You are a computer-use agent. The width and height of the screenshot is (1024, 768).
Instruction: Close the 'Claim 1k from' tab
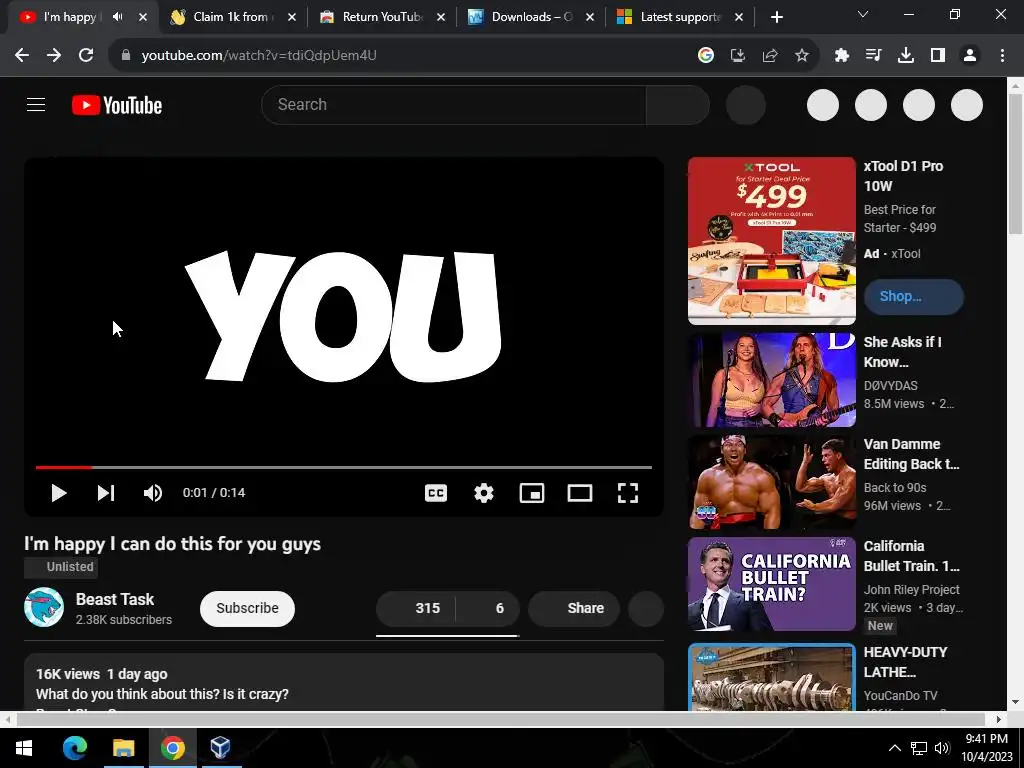coord(292,18)
